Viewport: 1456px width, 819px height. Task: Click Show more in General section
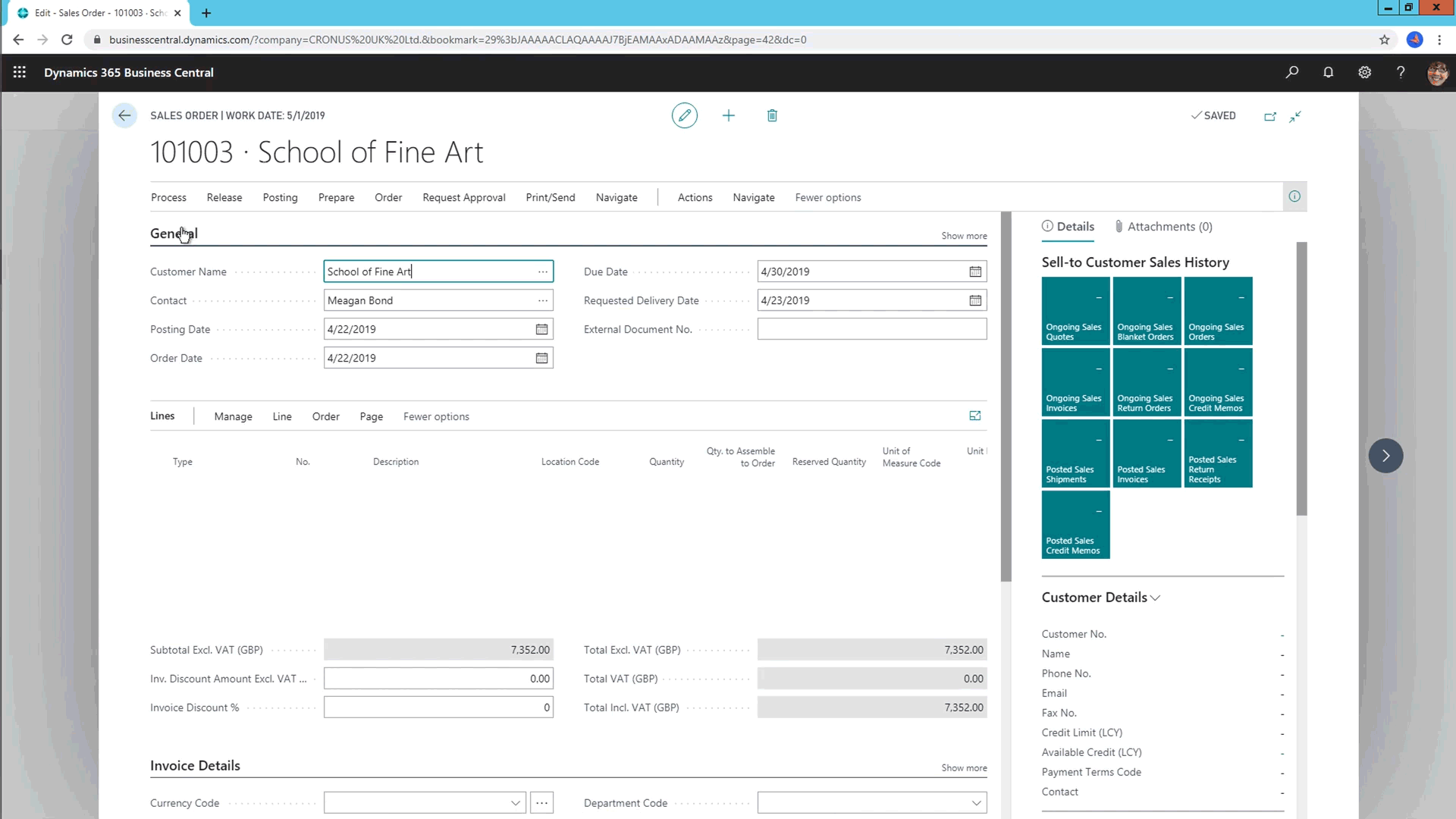[964, 236]
